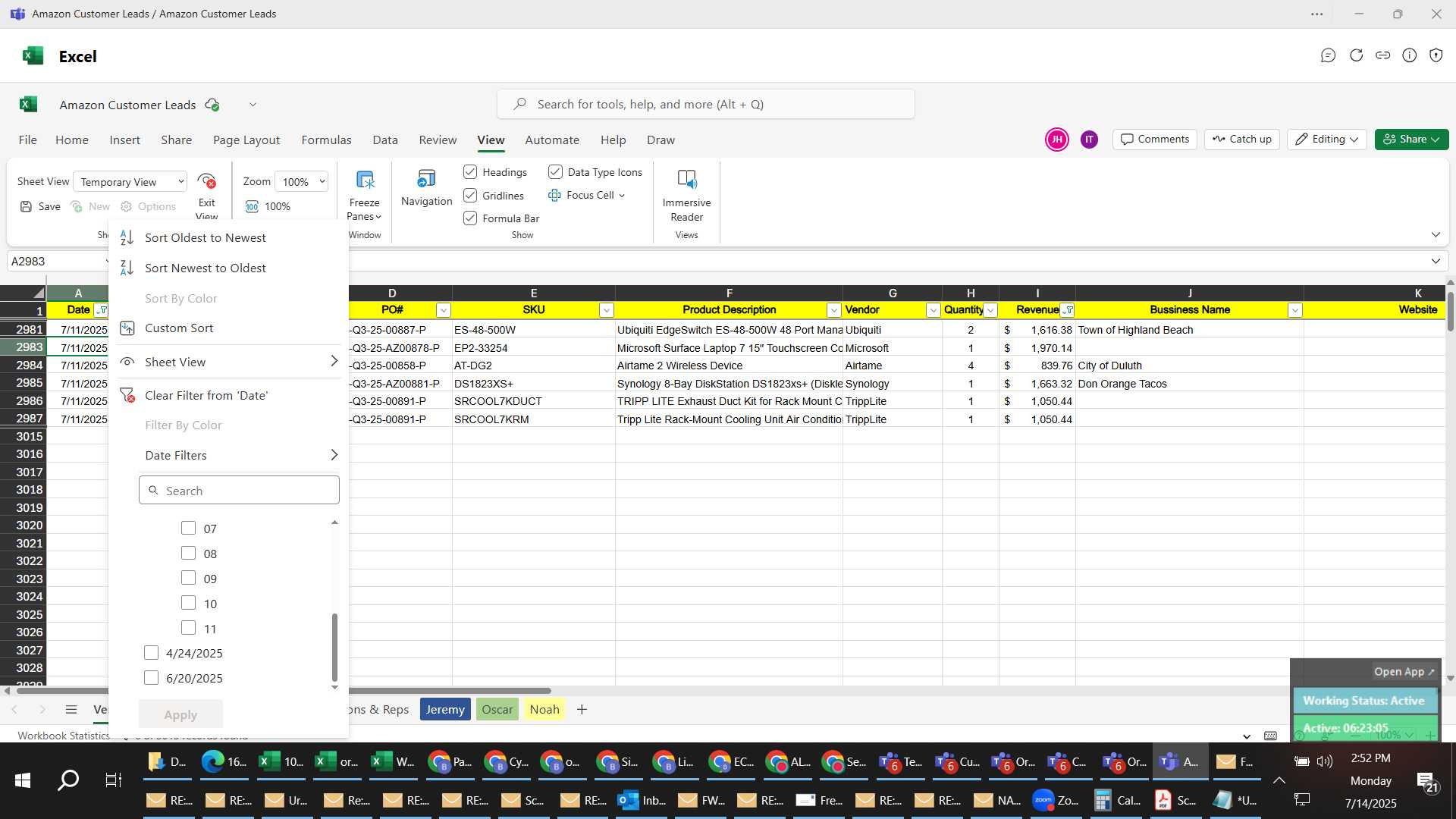Click the JH user avatar

click(1056, 140)
